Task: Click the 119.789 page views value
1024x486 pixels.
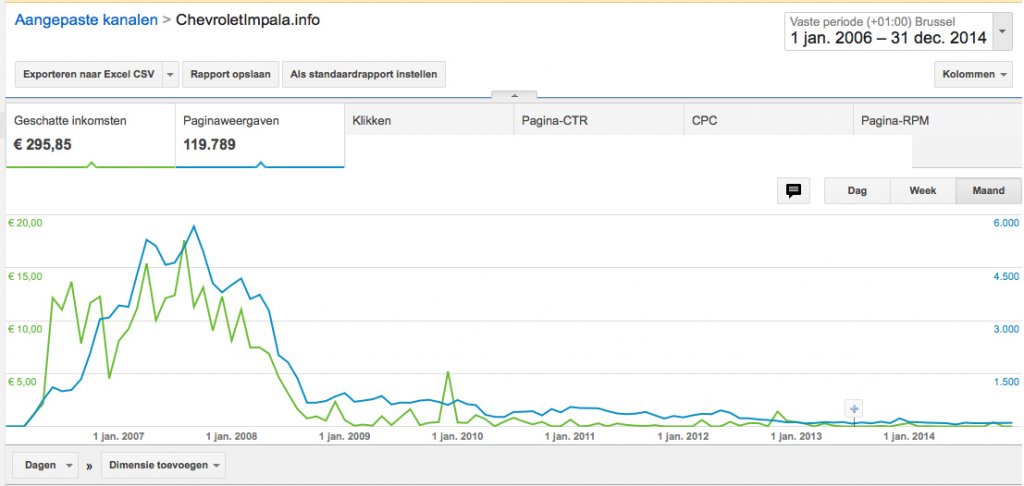Action: point(209,144)
